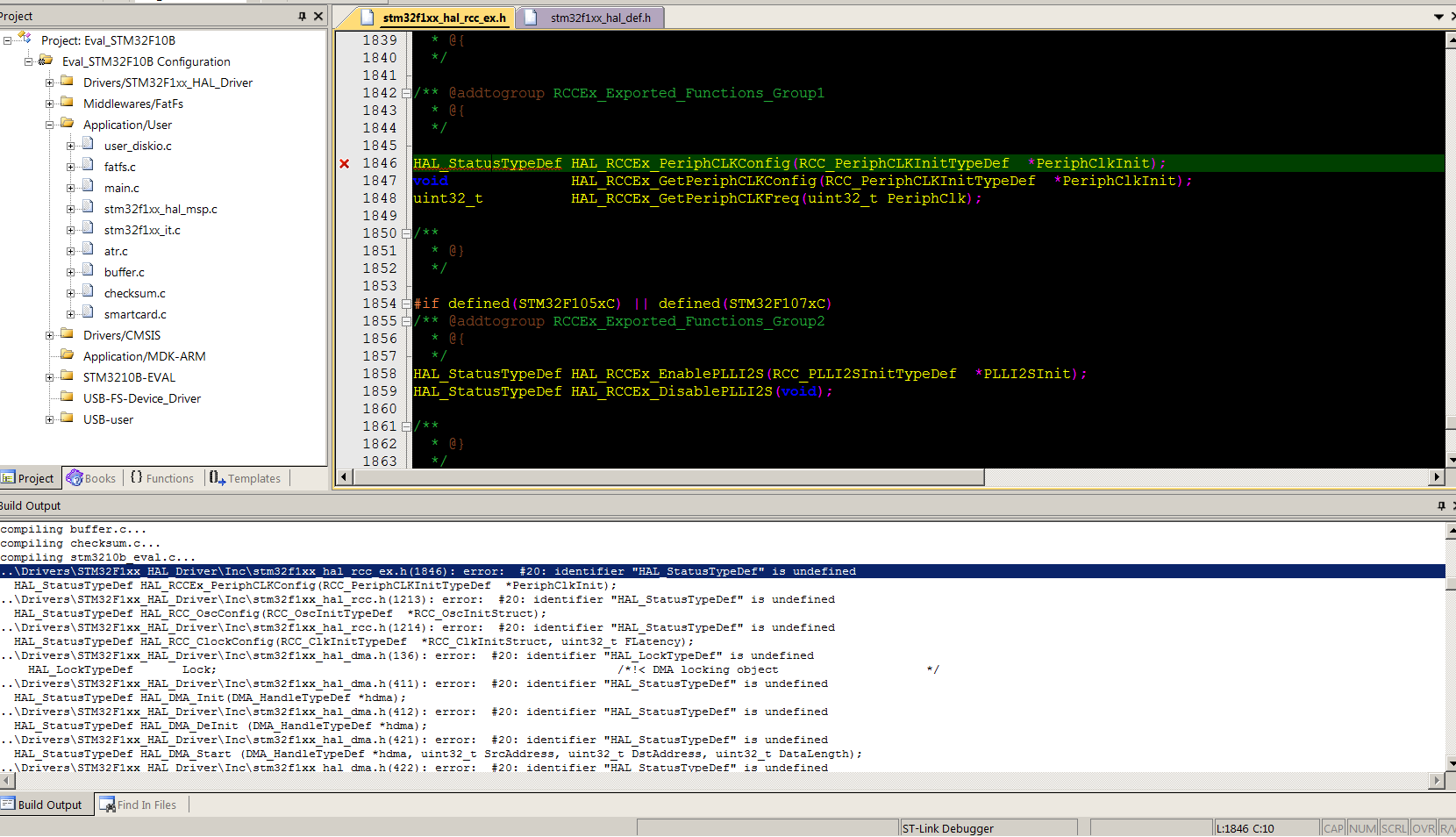Click build output scroll right arrow
This screenshot has width=1456, height=837.
coord(1437,780)
